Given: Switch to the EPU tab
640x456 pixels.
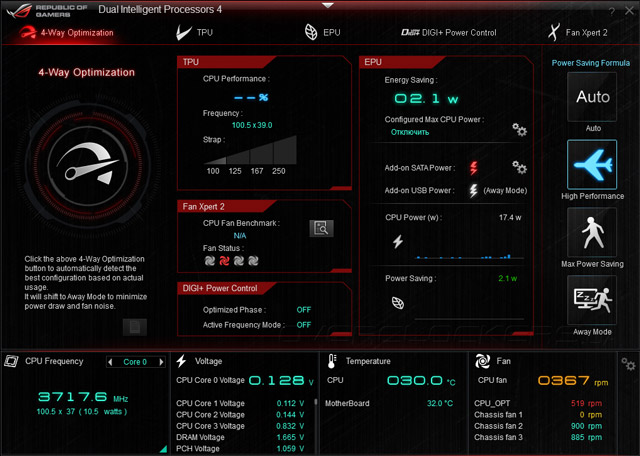Looking at the screenshot, I should [x=322, y=32].
